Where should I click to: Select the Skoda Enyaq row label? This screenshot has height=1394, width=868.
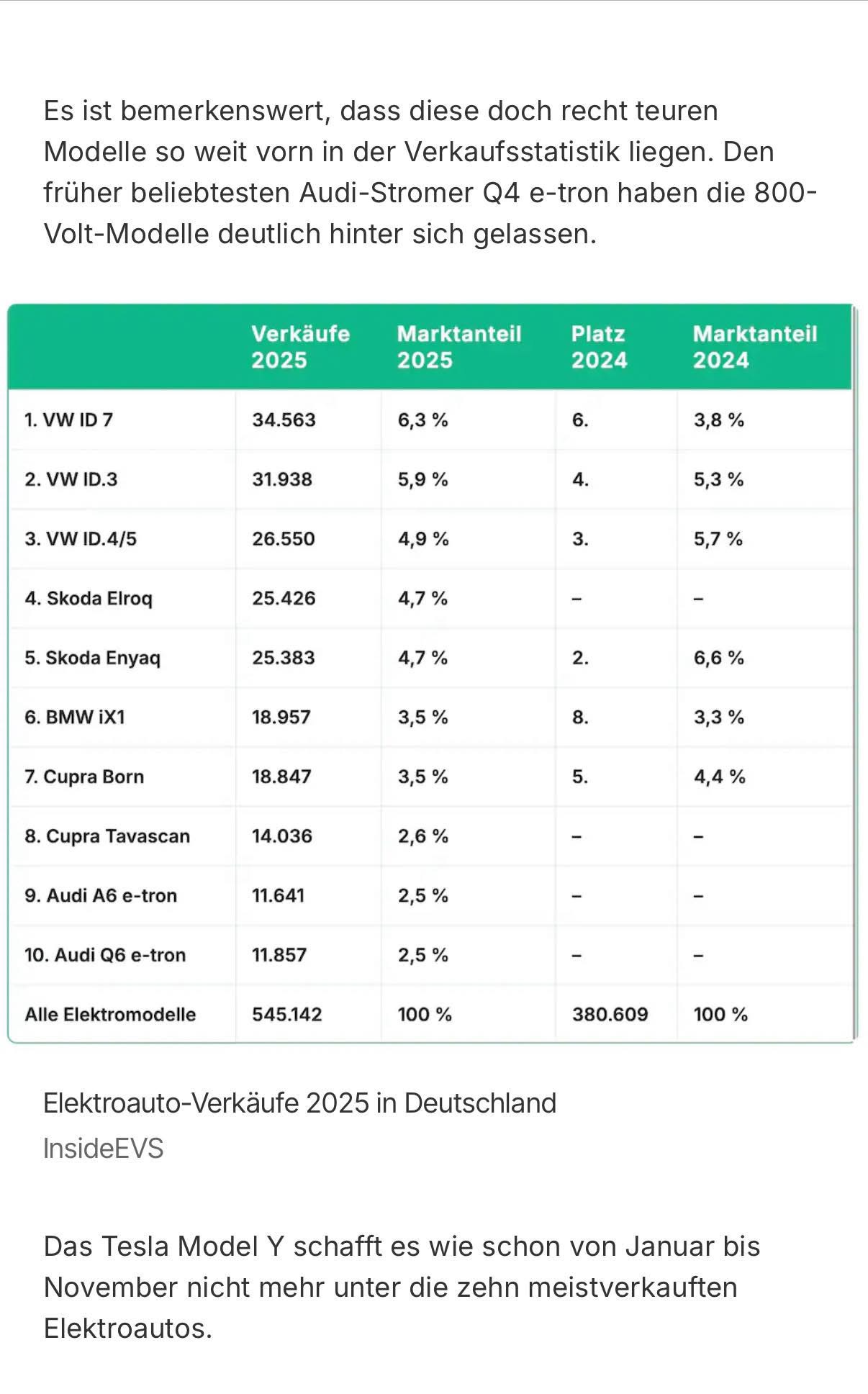[x=92, y=658]
